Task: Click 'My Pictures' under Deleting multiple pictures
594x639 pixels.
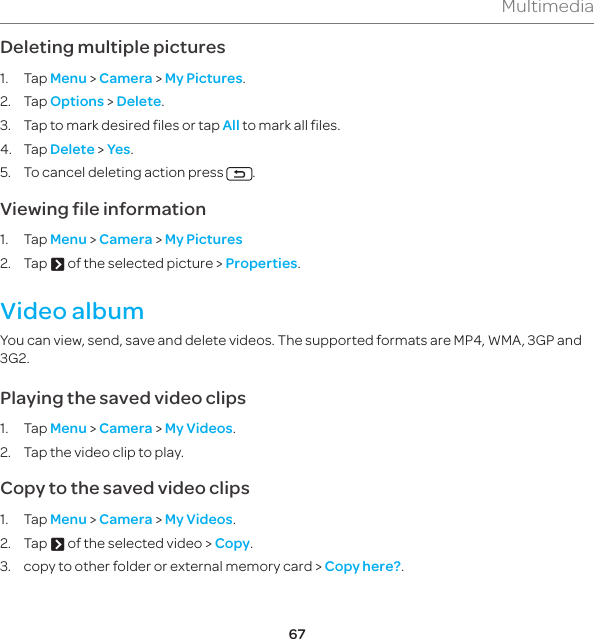Action: click(x=204, y=79)
